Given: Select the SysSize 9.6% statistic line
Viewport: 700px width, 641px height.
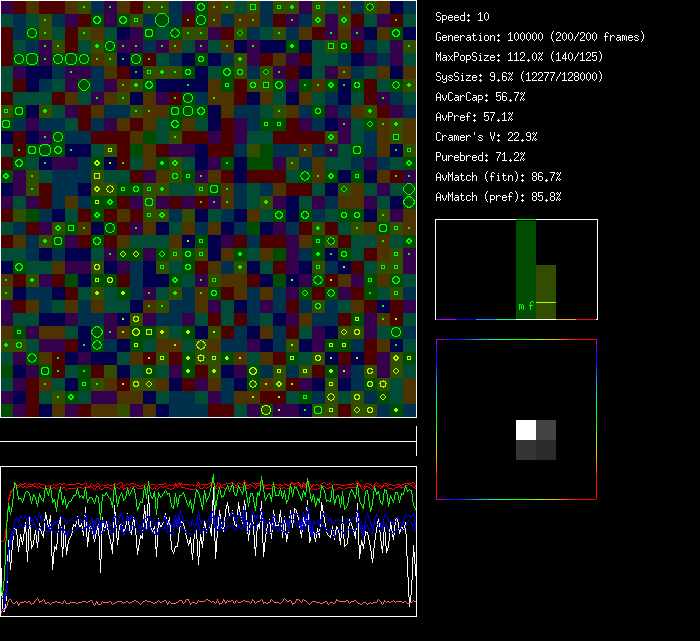Looking at the screenshot, I should (x=518, y=77).
